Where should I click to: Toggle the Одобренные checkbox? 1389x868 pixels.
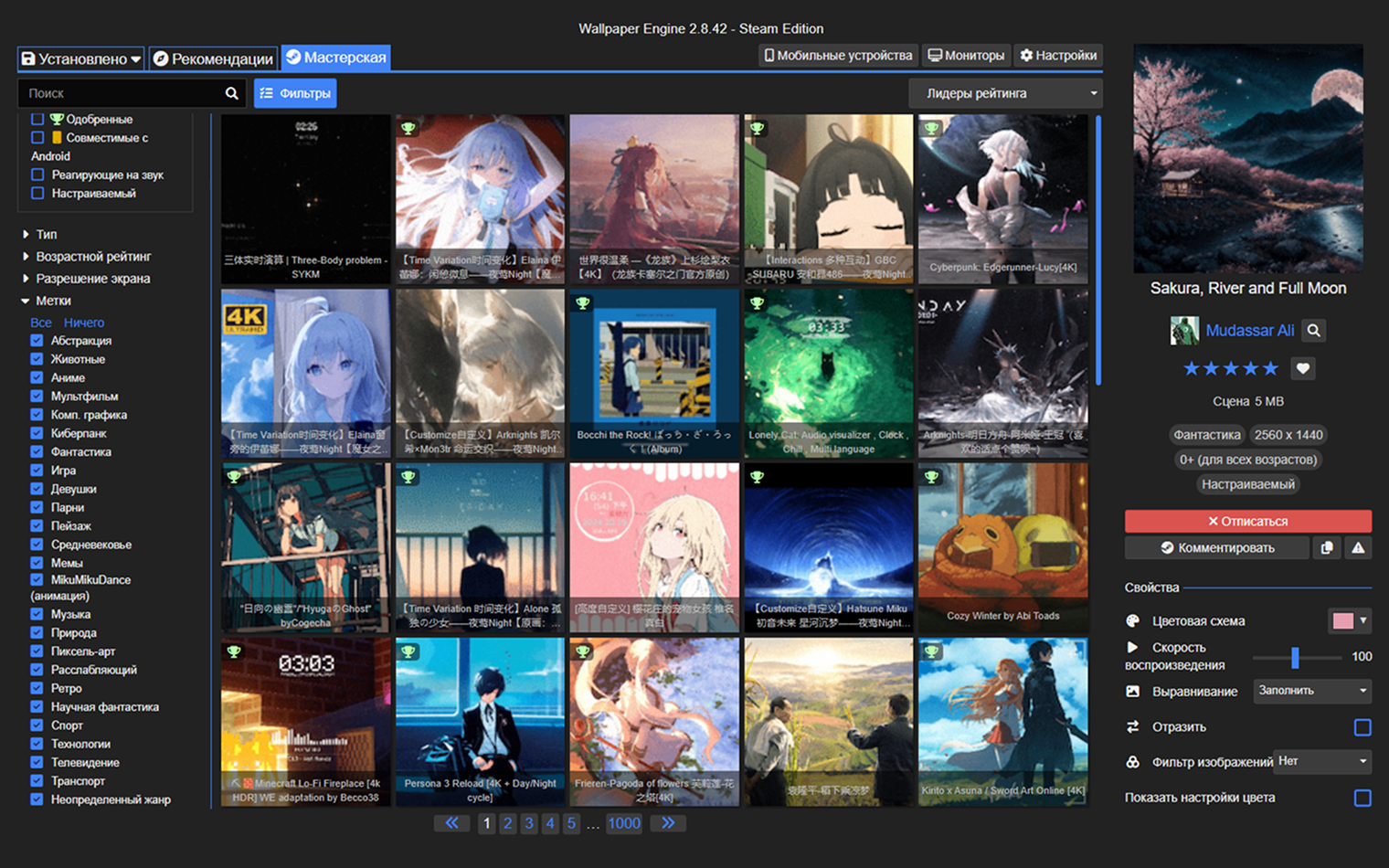(37, 119)
